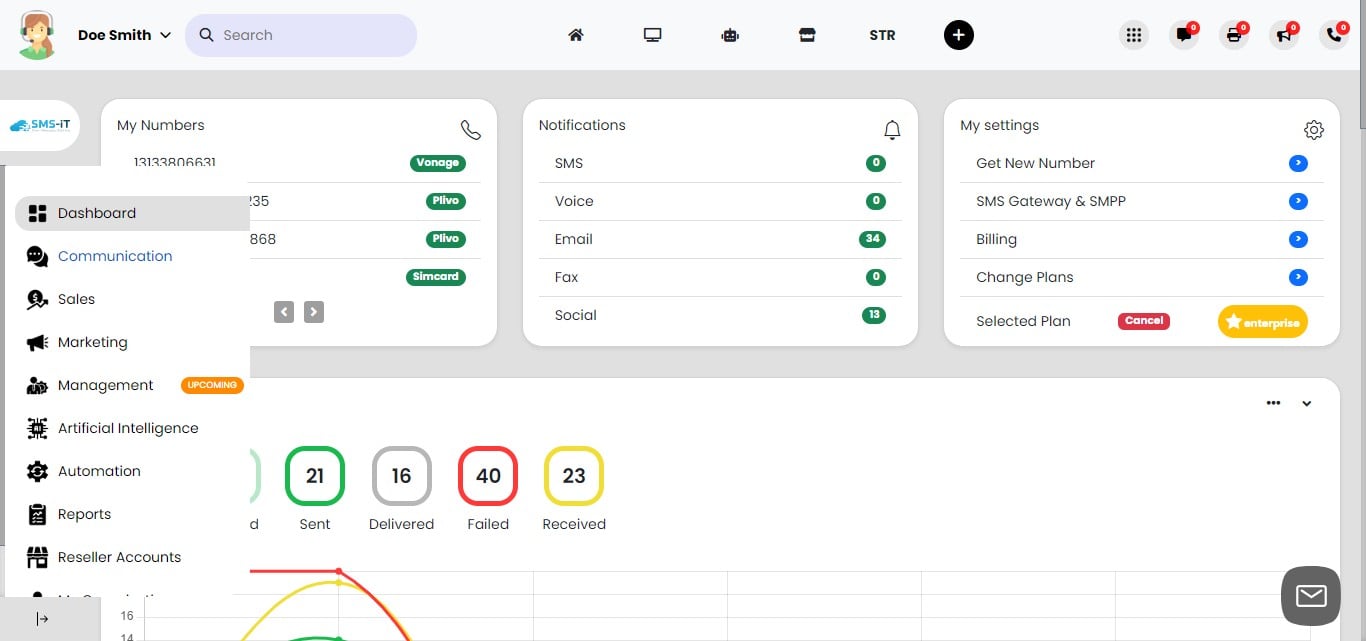This screenshot has height=641, width=1366.
Task: Open My settings gear icon
Action: (1314, 130)
